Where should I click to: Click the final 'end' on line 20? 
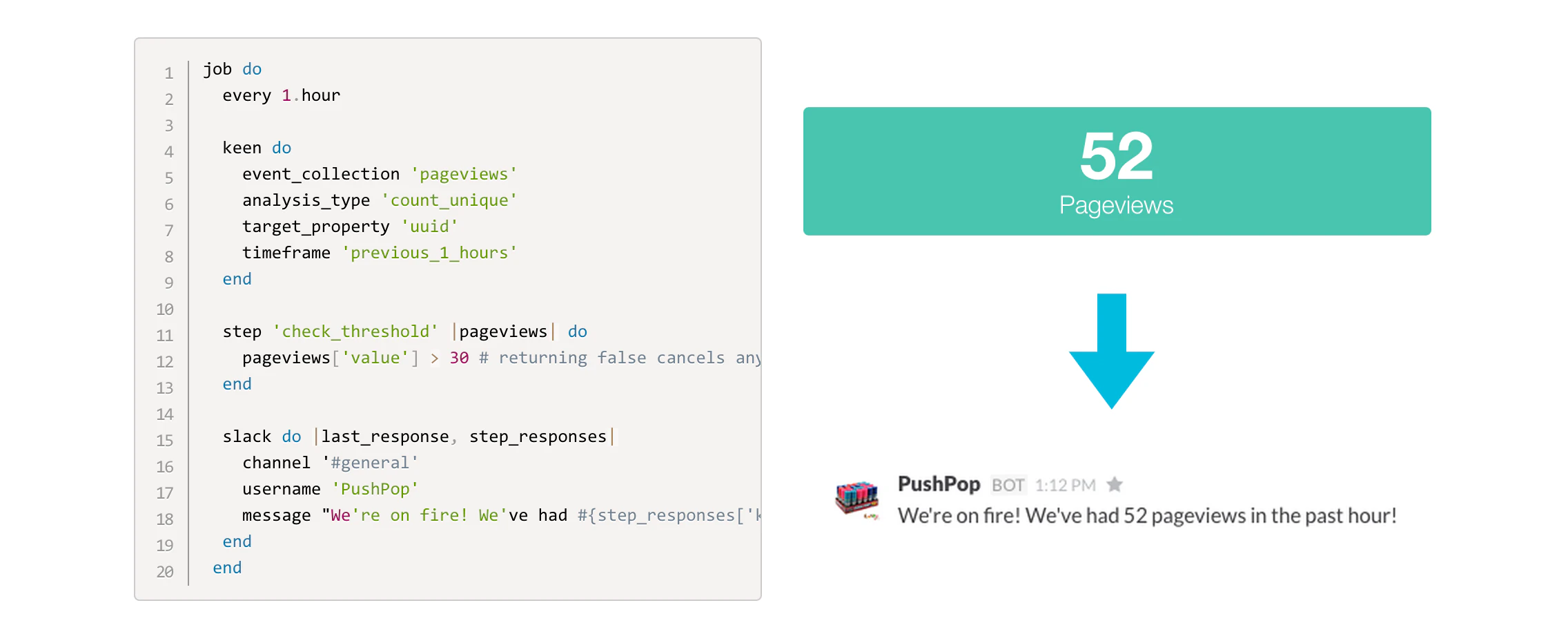click(x=227, y=568)
